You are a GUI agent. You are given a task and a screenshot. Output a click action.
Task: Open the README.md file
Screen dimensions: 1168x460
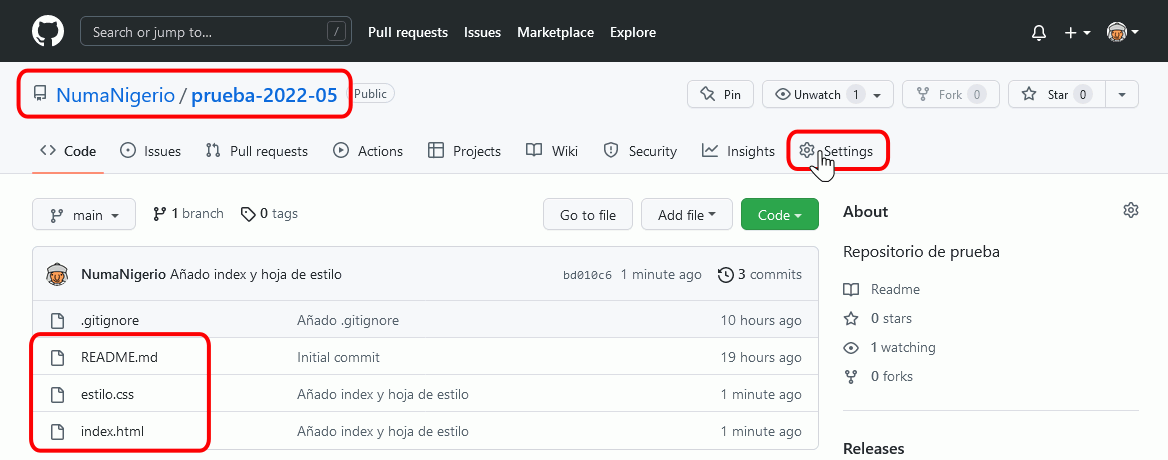[119, 357]
